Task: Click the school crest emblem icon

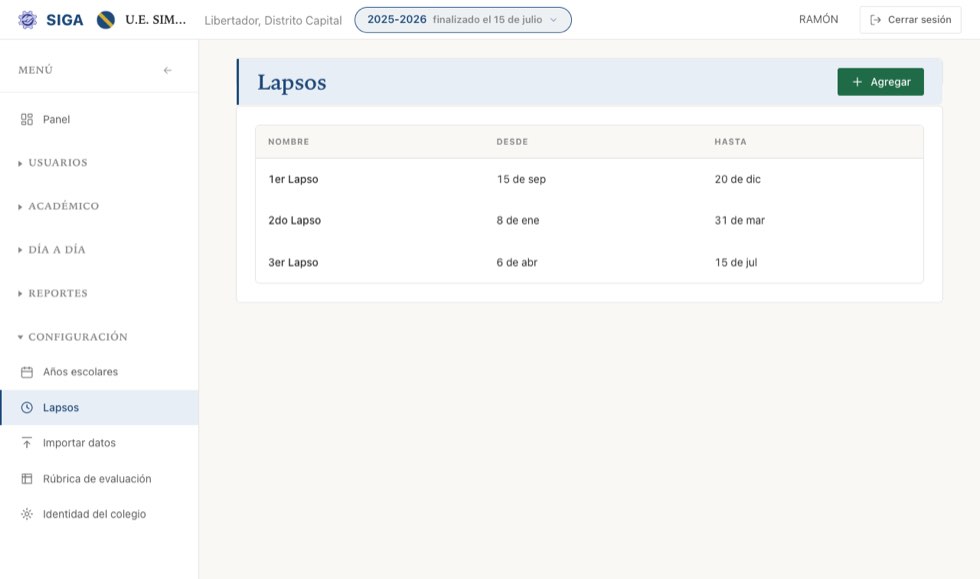Action: [x=106, y=20]
